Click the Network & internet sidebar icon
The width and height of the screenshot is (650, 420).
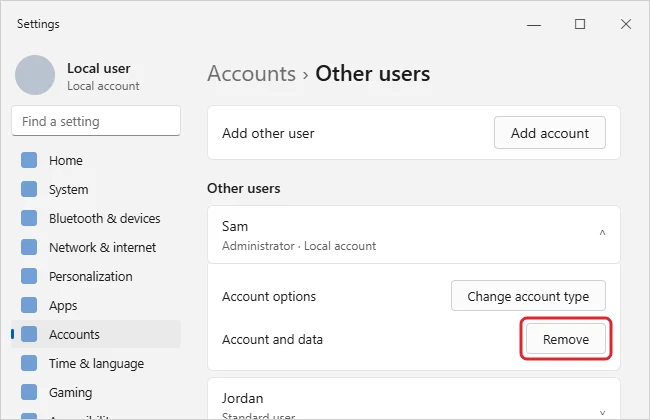point(29,247)
